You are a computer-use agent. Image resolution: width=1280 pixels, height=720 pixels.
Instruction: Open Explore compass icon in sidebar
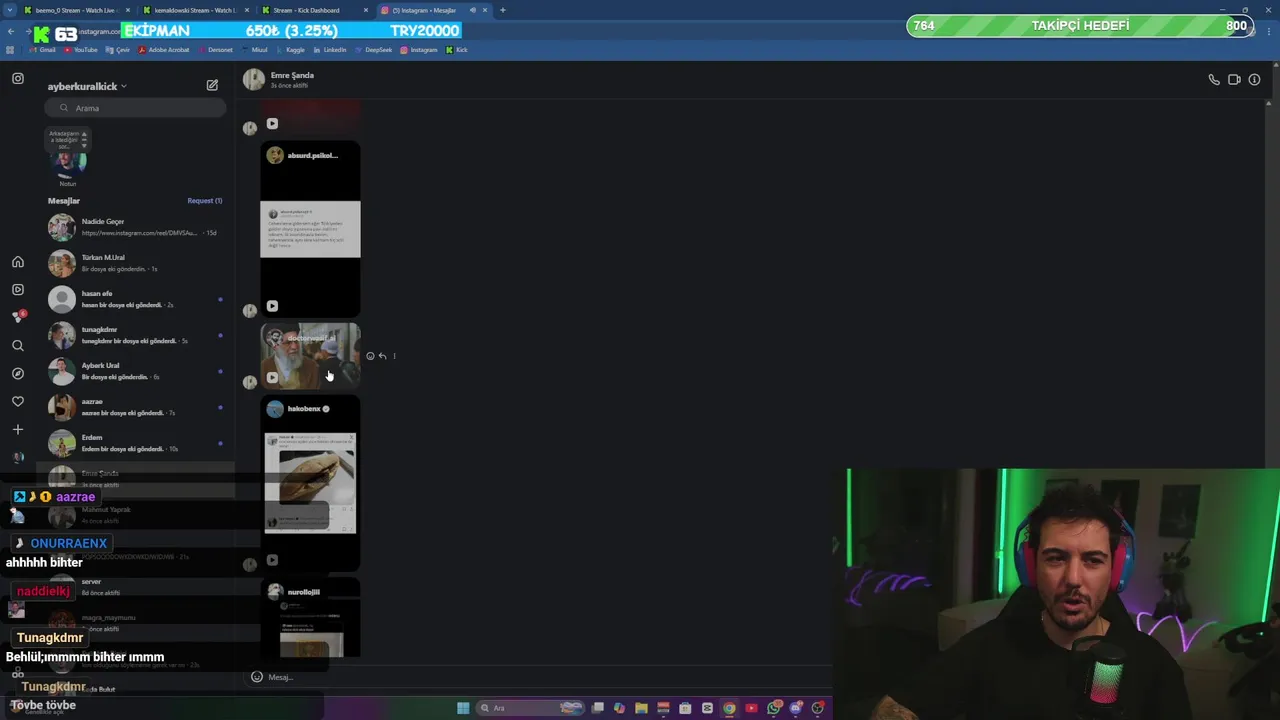tap(18, 374)
